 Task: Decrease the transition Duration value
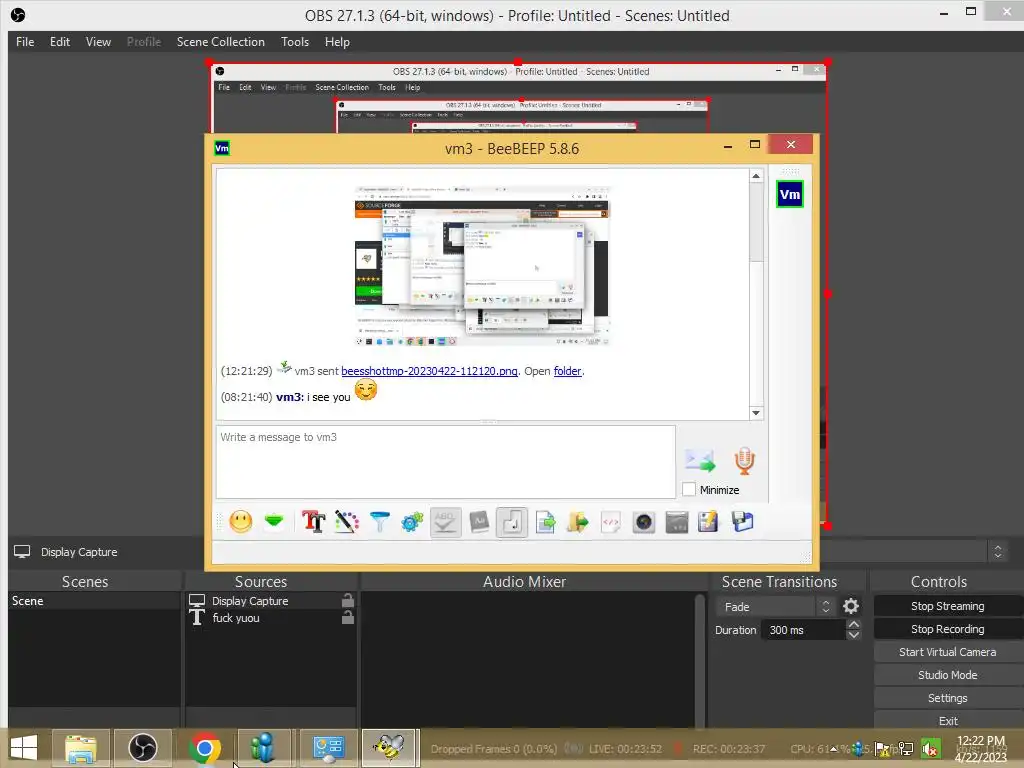tap(854, 635)
